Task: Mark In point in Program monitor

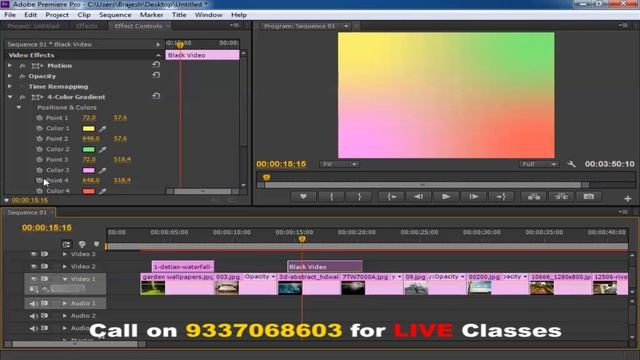Action: coord(331,197)
